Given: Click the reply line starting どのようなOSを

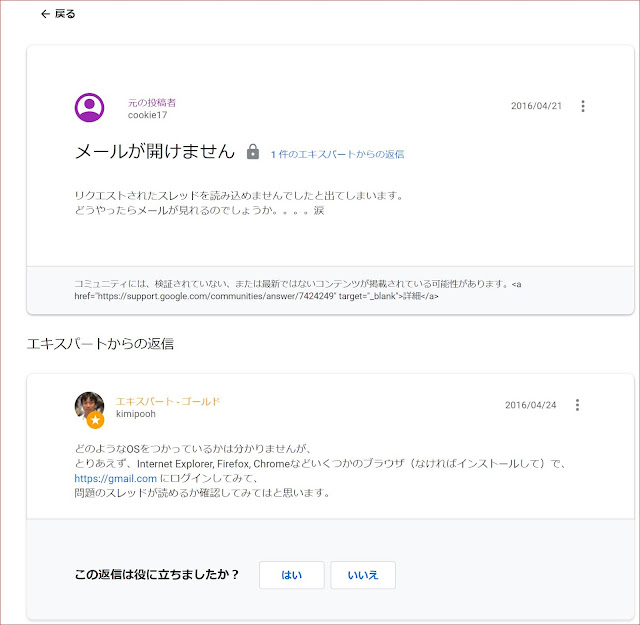Looking at the screenshot, I should point(193,449).
